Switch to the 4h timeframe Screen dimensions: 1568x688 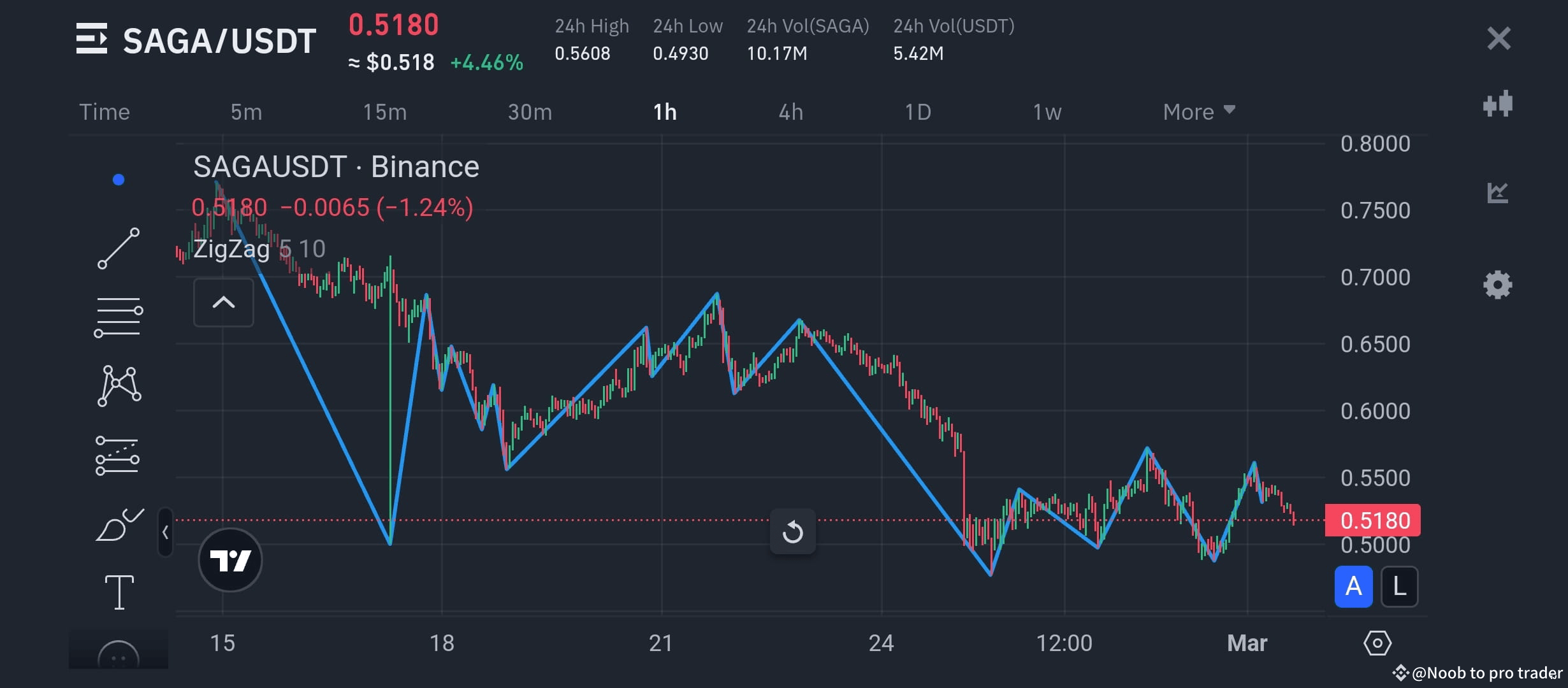click(790, 111)
